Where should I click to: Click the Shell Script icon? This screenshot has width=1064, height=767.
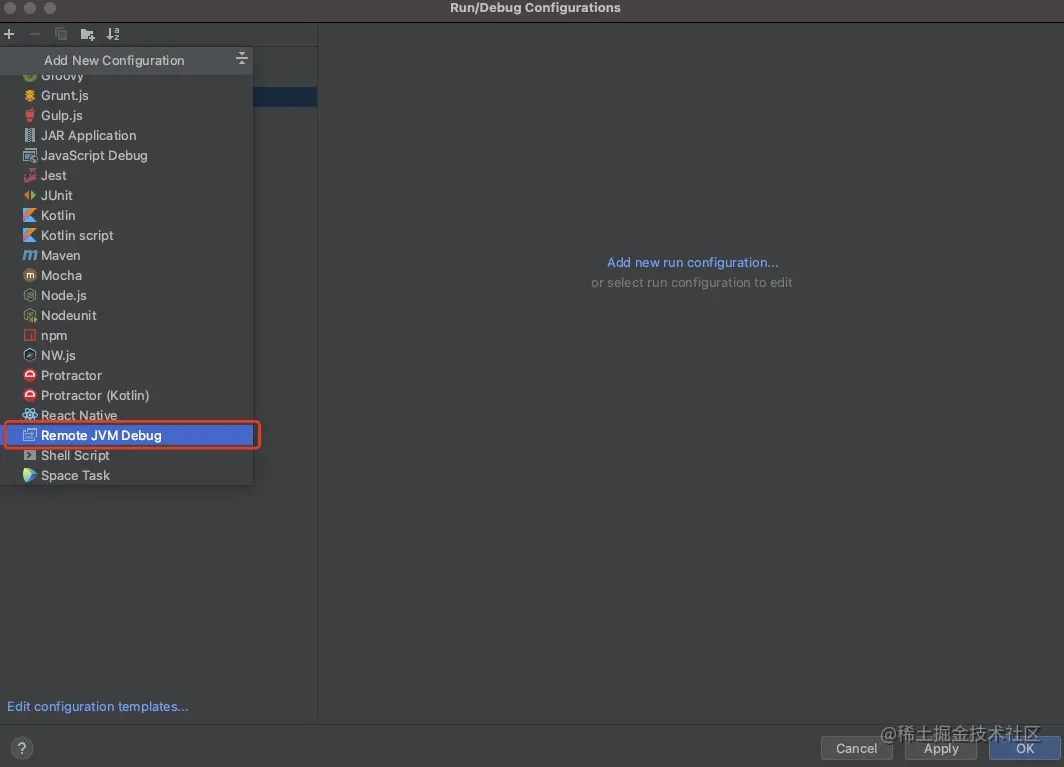(x=30, y=455)
